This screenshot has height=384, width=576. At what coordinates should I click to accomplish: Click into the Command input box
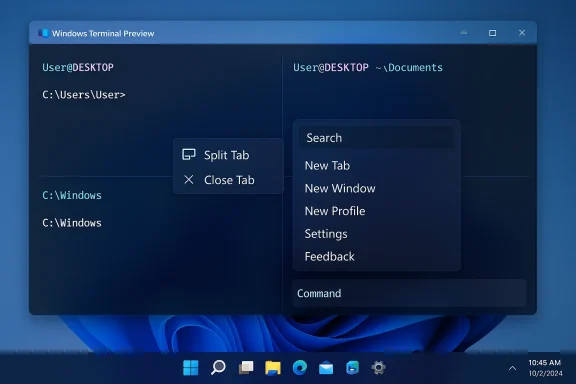409,293
